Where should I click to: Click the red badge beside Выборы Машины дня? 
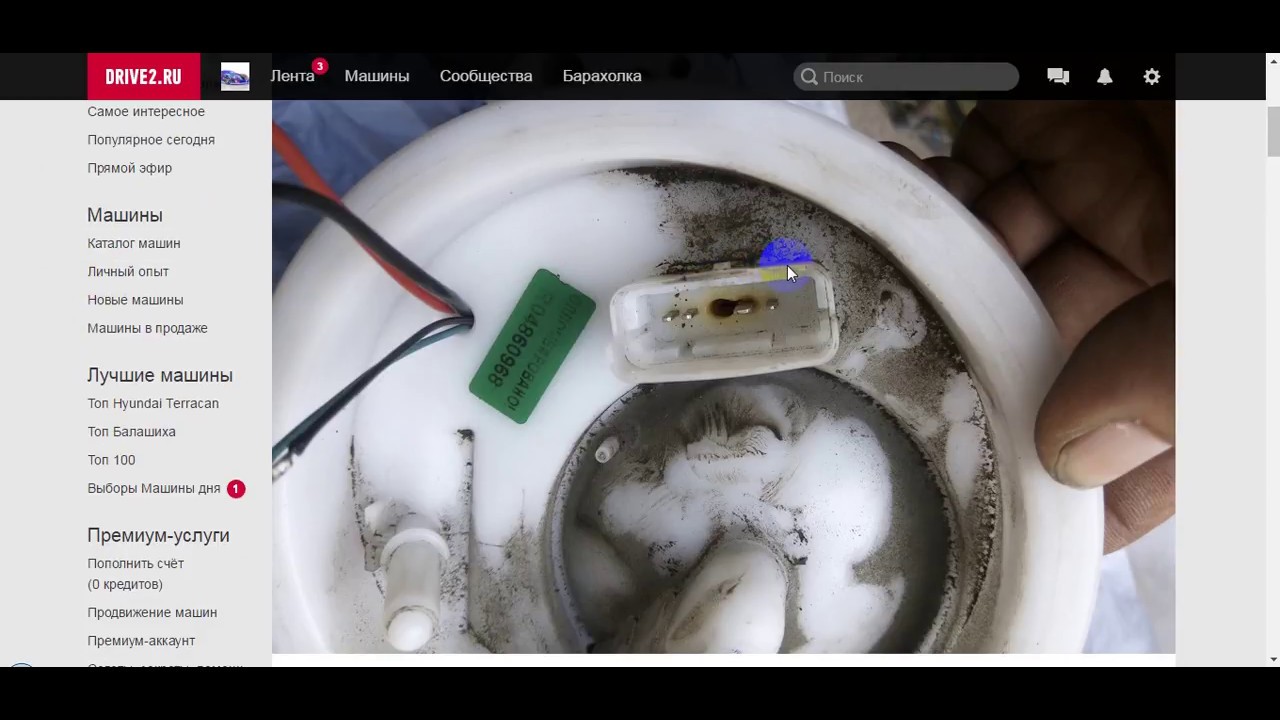(236, 489)
